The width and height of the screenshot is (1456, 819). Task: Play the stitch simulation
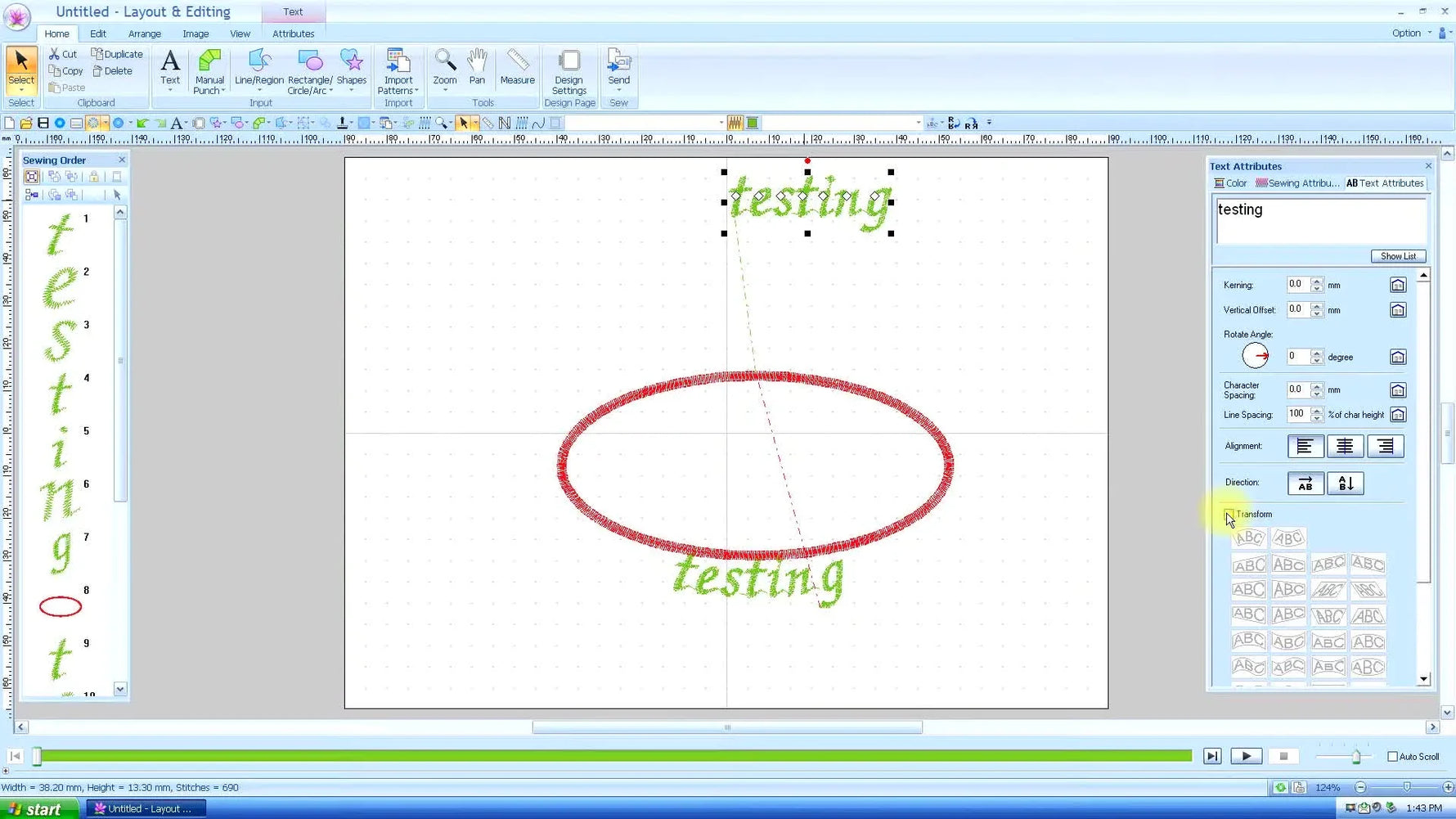point(1246,757)
